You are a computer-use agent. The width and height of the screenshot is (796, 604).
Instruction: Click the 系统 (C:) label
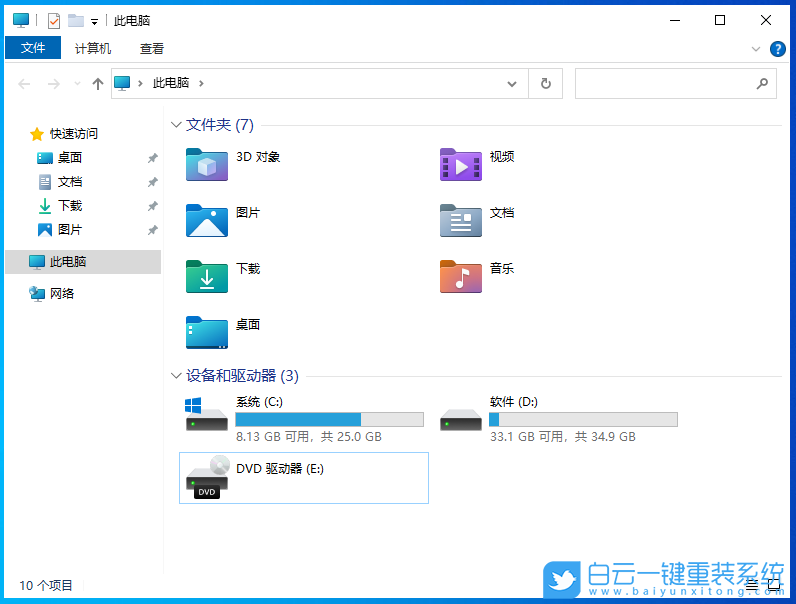pos(259,402)
